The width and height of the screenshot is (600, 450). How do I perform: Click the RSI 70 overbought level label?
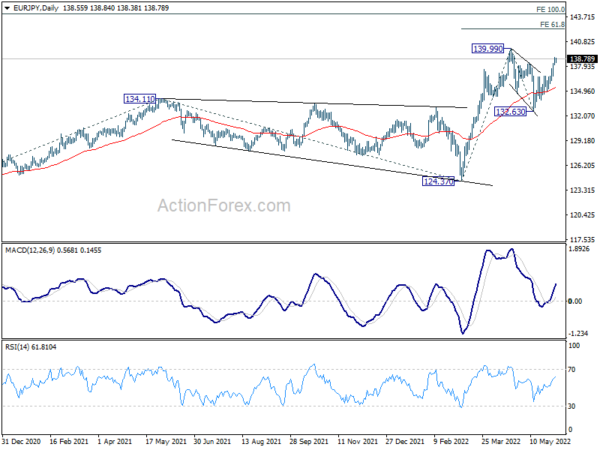(572, 370)
